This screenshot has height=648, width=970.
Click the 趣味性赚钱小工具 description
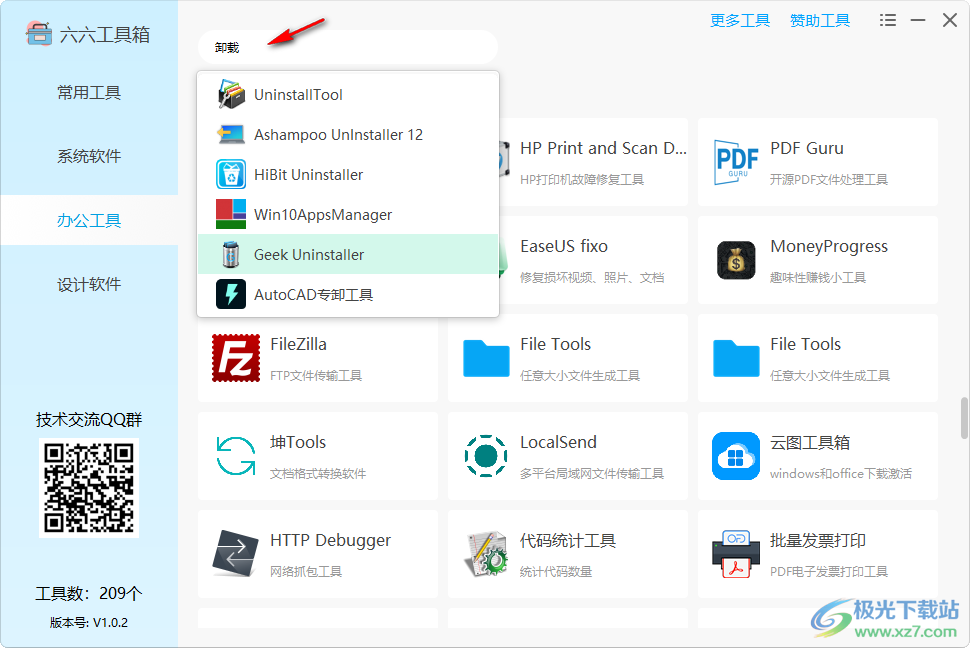click(x=818, y=277)
